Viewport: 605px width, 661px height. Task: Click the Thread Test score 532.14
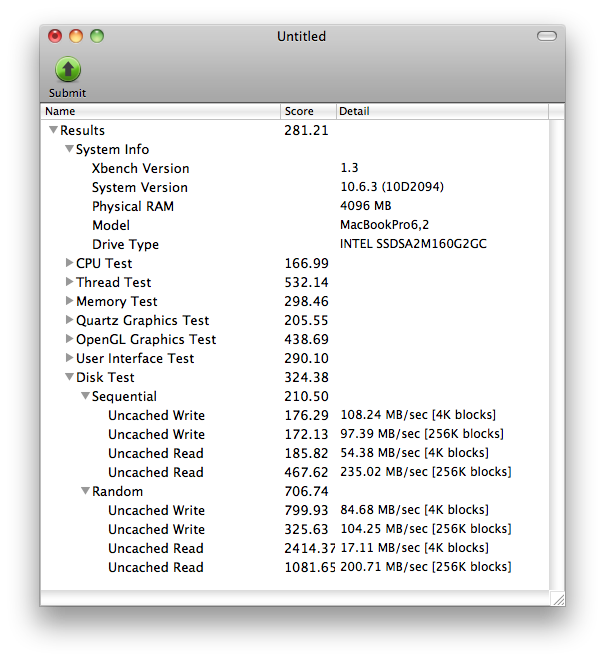tap(306, 282)
